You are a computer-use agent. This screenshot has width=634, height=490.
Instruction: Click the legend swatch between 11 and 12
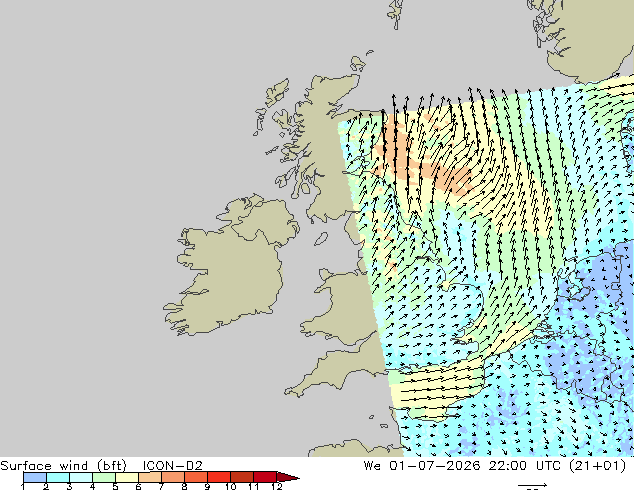265,477
